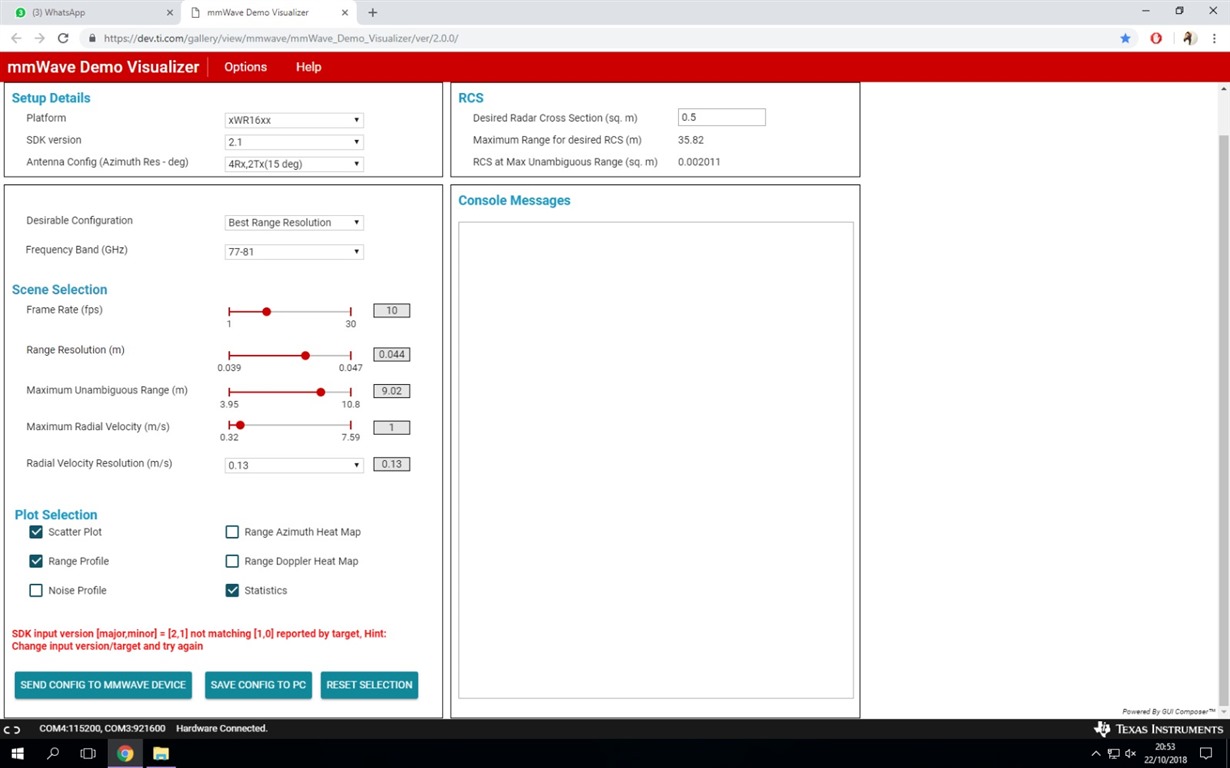Click the muted volume tray icon
This screenshot has width=1230, height=768.
tap(1131, 753)
